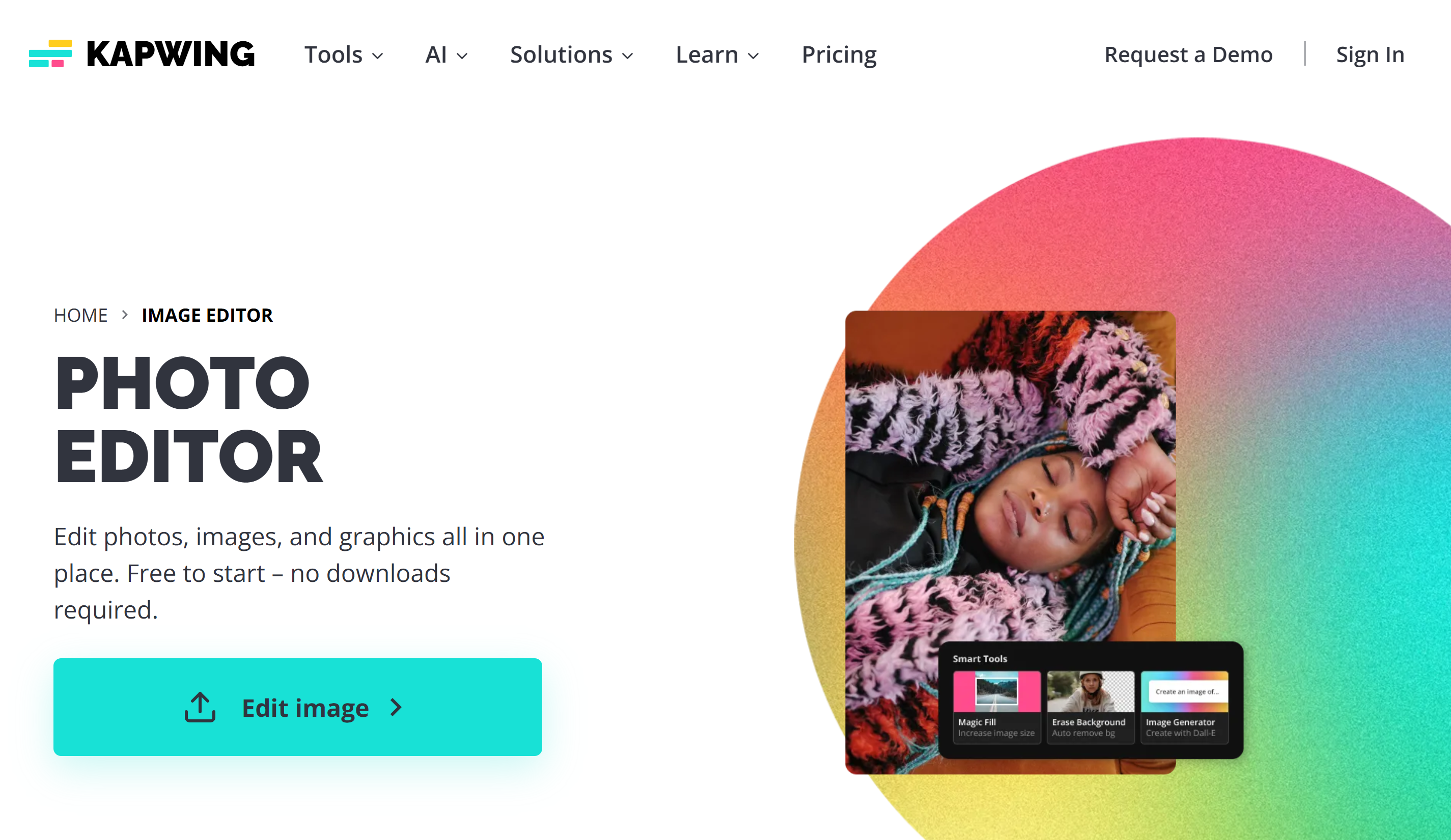Expand the Learn menu

(717, 55)
